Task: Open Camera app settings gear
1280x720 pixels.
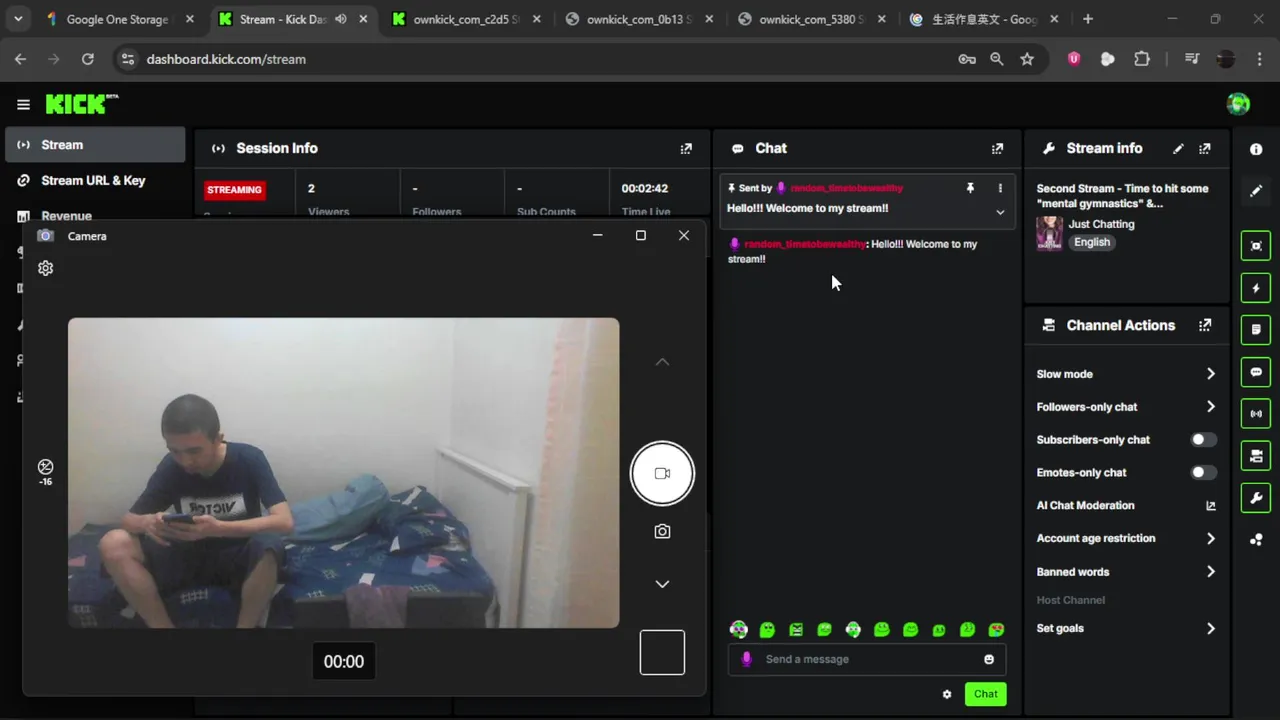Action: pyautogui.click(x=45, y=268)
